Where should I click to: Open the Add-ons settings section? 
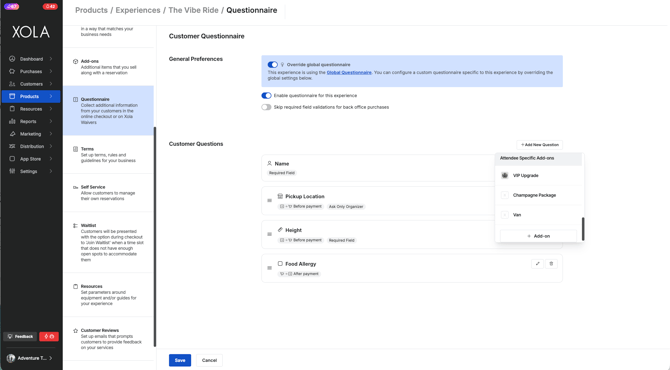tap(109, 67)
